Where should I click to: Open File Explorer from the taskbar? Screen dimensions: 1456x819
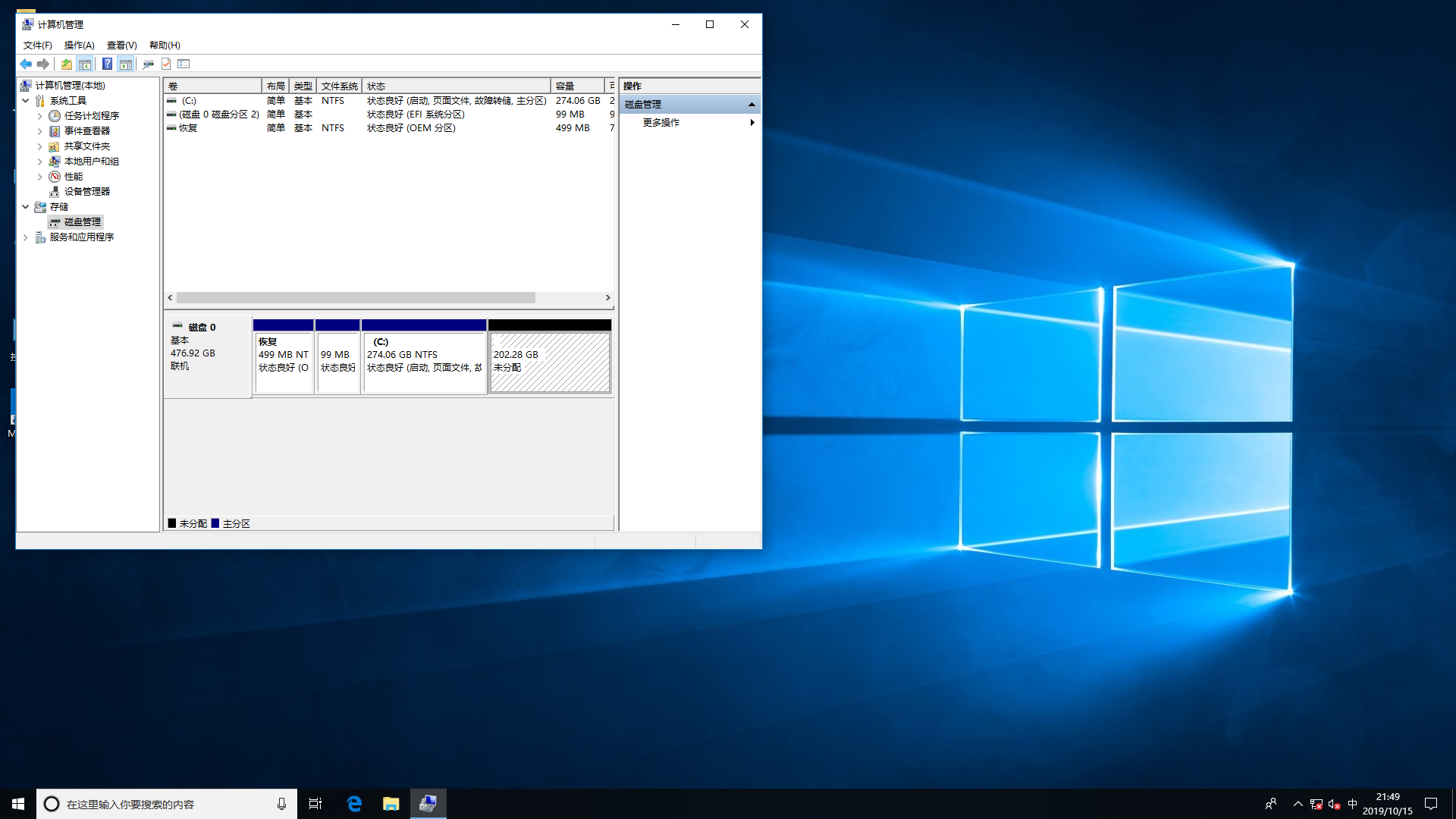(x=391, y=804)
